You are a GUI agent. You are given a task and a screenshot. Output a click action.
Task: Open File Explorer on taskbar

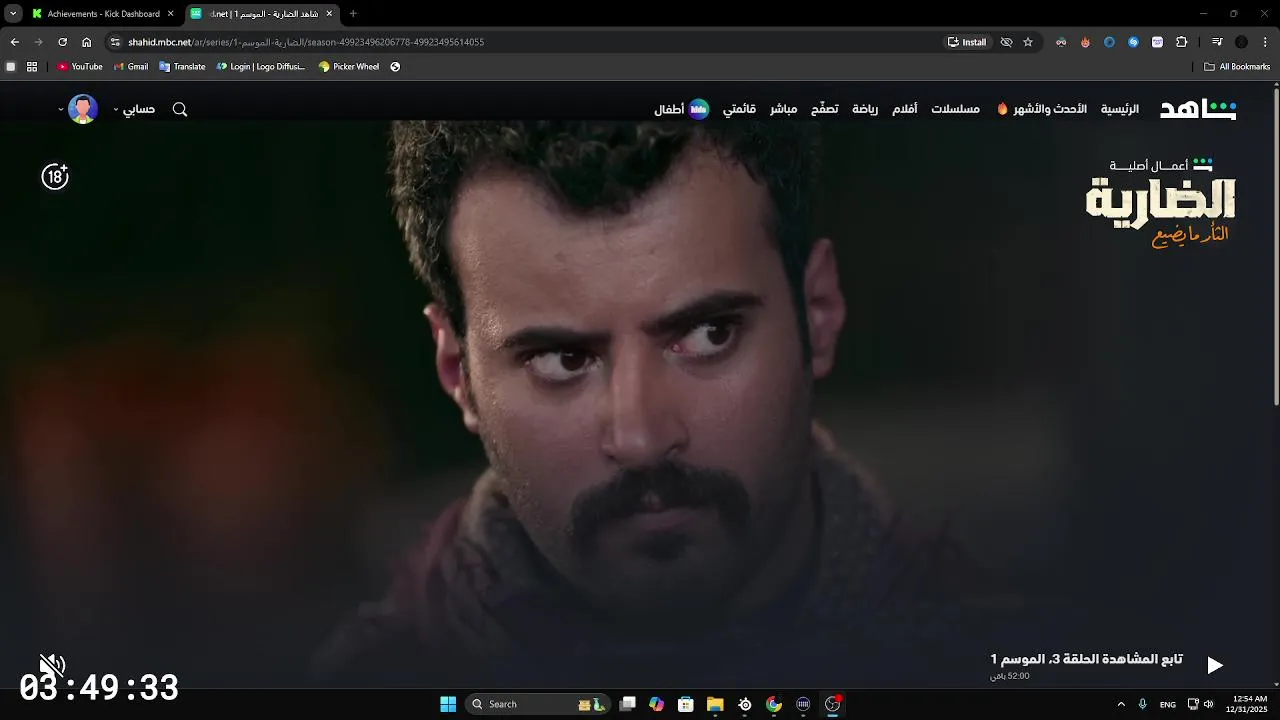point(715,704)
